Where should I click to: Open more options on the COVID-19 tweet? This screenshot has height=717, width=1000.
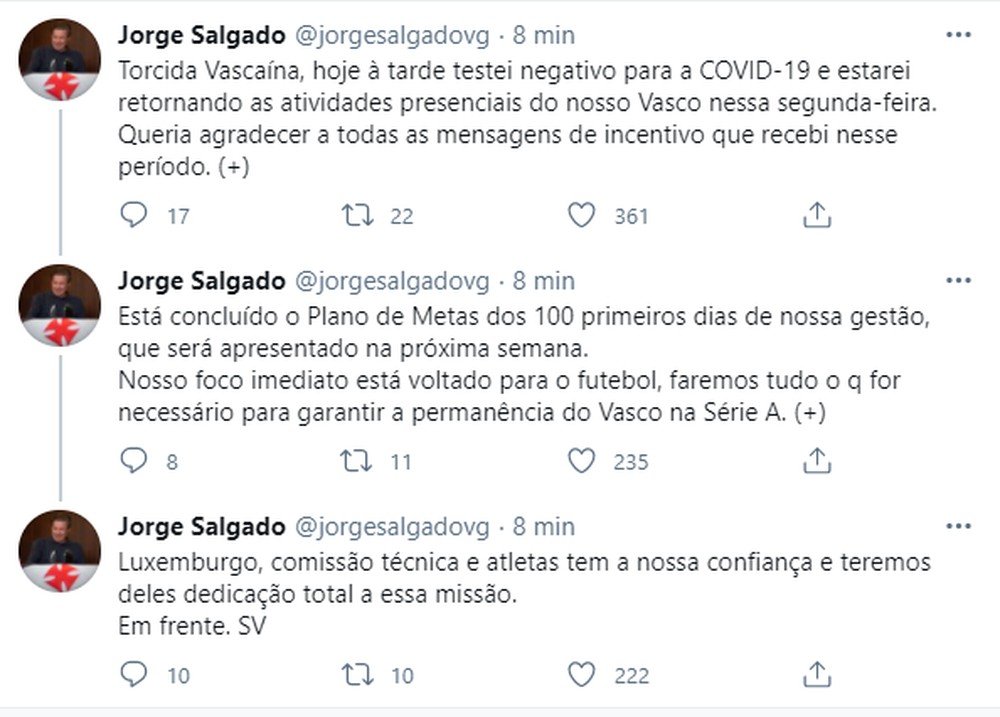coord(958,35)
